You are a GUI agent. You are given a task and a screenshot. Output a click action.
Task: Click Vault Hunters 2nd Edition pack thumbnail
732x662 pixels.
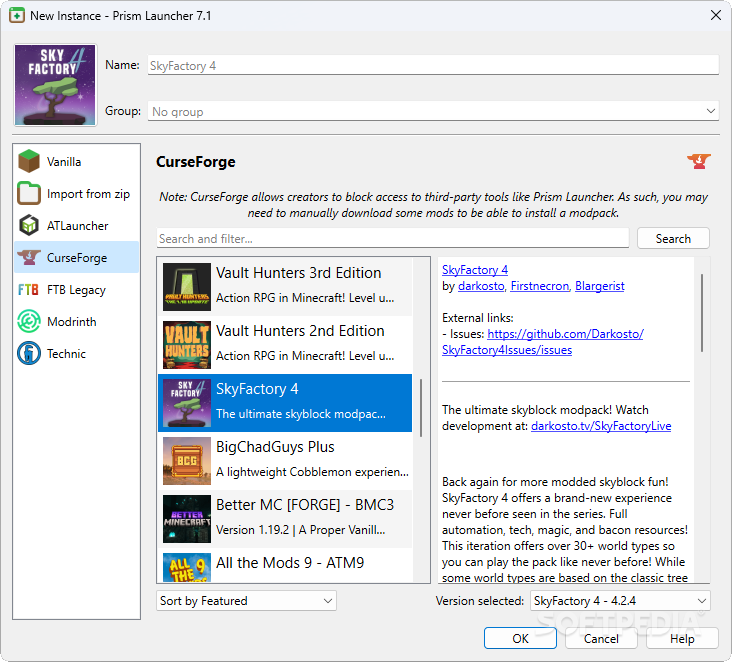(x=187, y=345)
